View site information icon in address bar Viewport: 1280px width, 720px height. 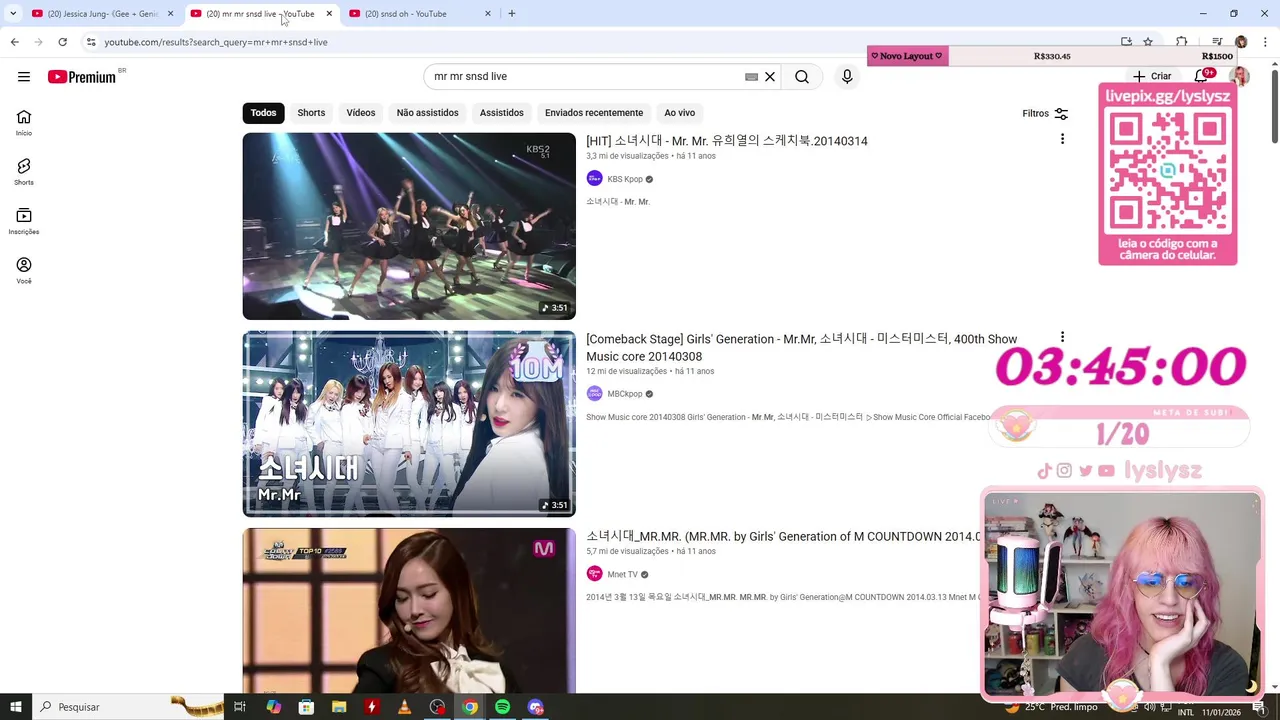(90, 42)
